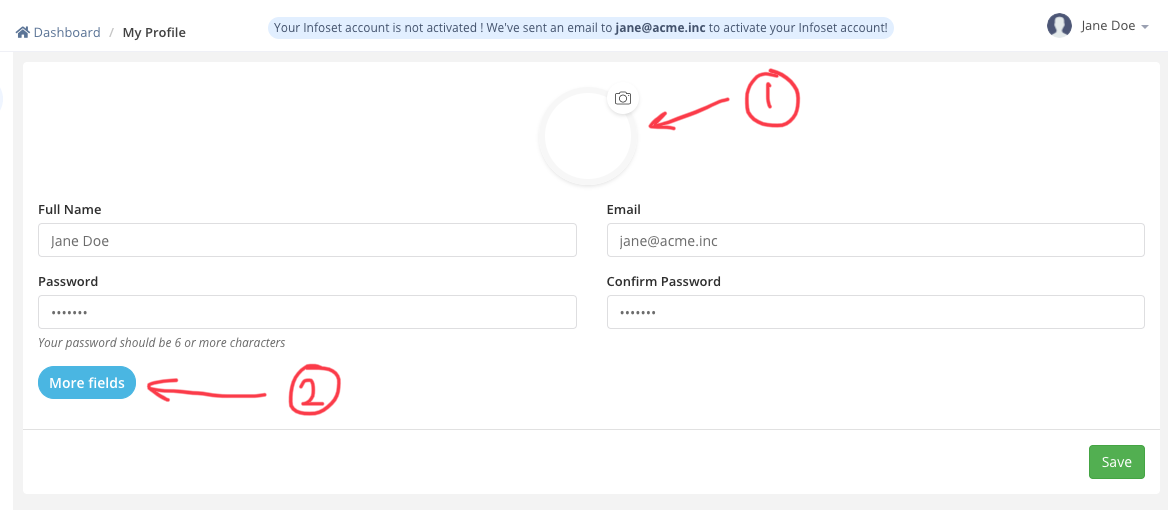1168x510 pixels.
Task: Expand the caret next to Jane Doe
Action: pyautogui.click(x=1144, y=28)
